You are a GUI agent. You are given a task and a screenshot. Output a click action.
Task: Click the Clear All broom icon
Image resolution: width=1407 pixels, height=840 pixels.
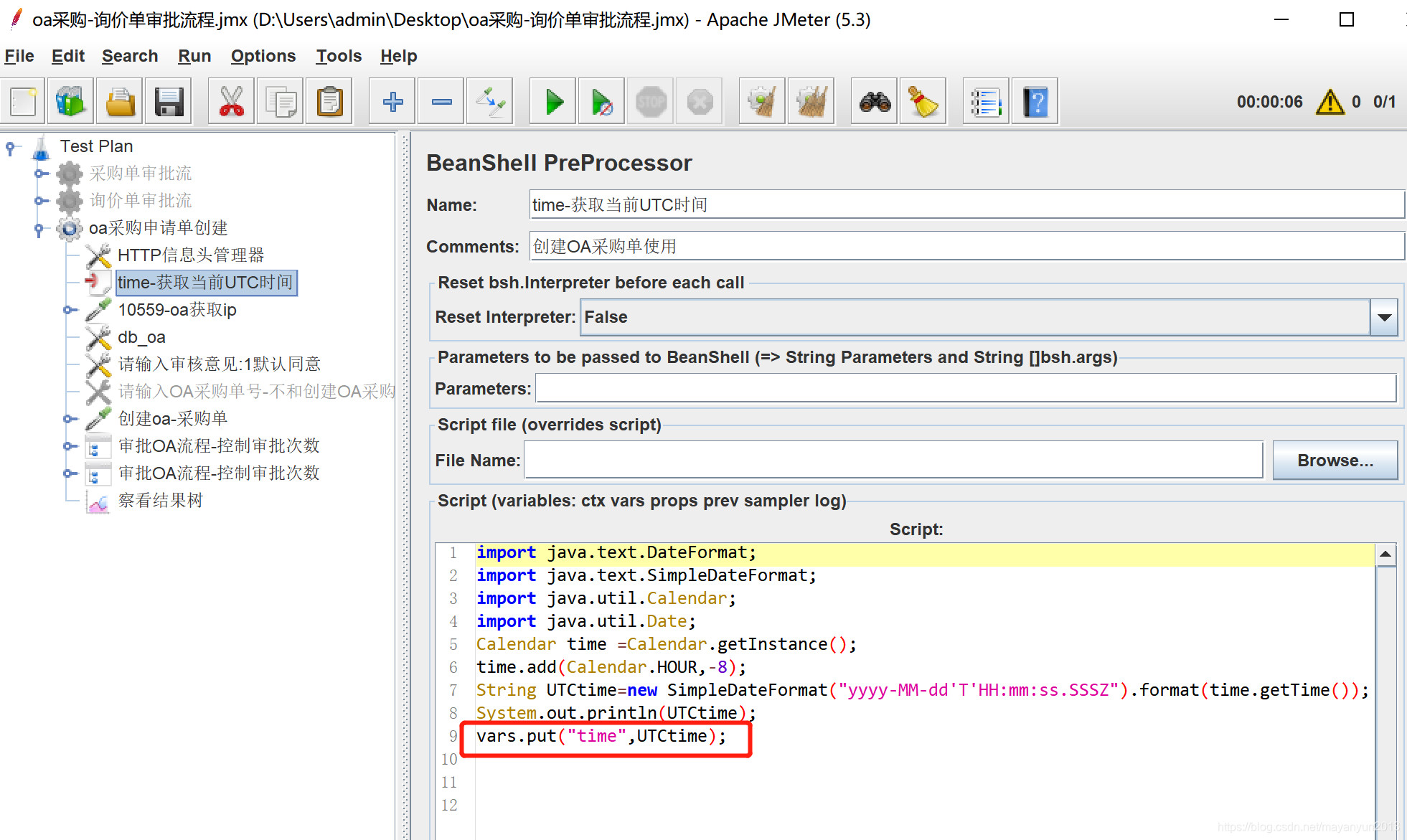(x=811, y=102)
